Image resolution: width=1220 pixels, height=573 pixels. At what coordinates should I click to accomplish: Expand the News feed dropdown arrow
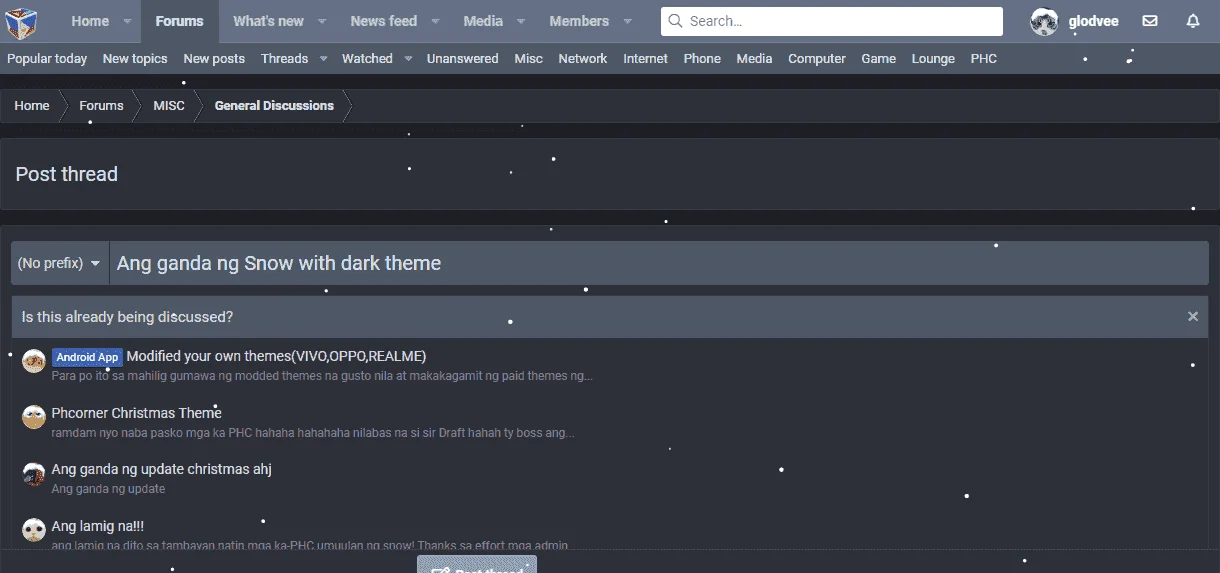click(435, 21)
